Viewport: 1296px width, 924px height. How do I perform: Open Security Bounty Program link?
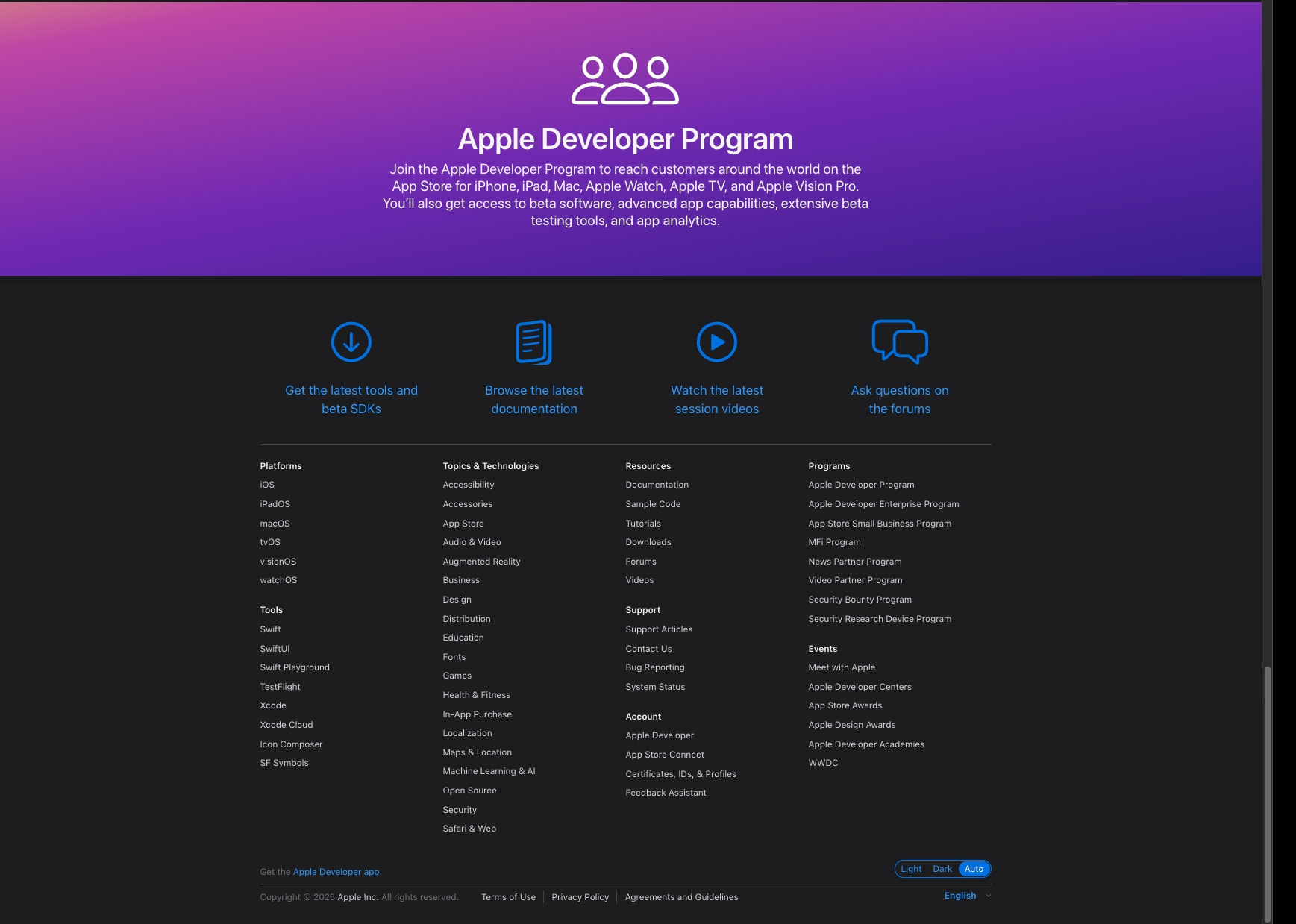click(x=860, y=600)
